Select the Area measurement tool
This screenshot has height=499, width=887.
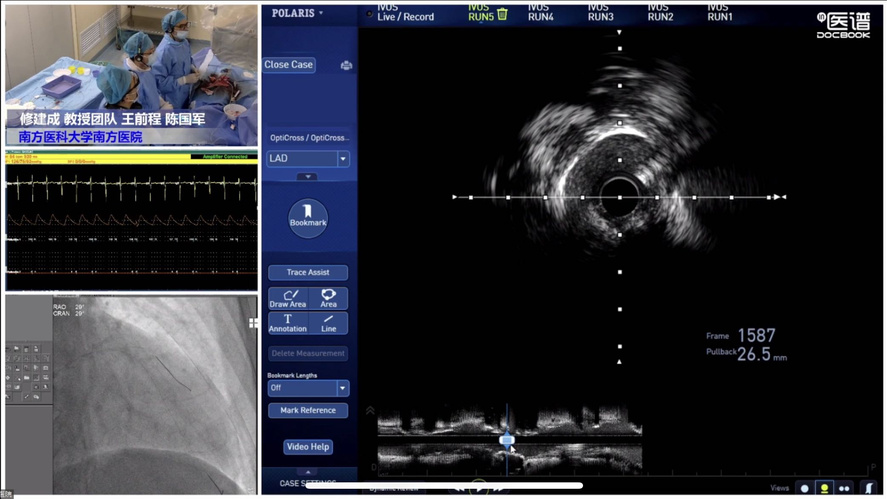point(328,299)
